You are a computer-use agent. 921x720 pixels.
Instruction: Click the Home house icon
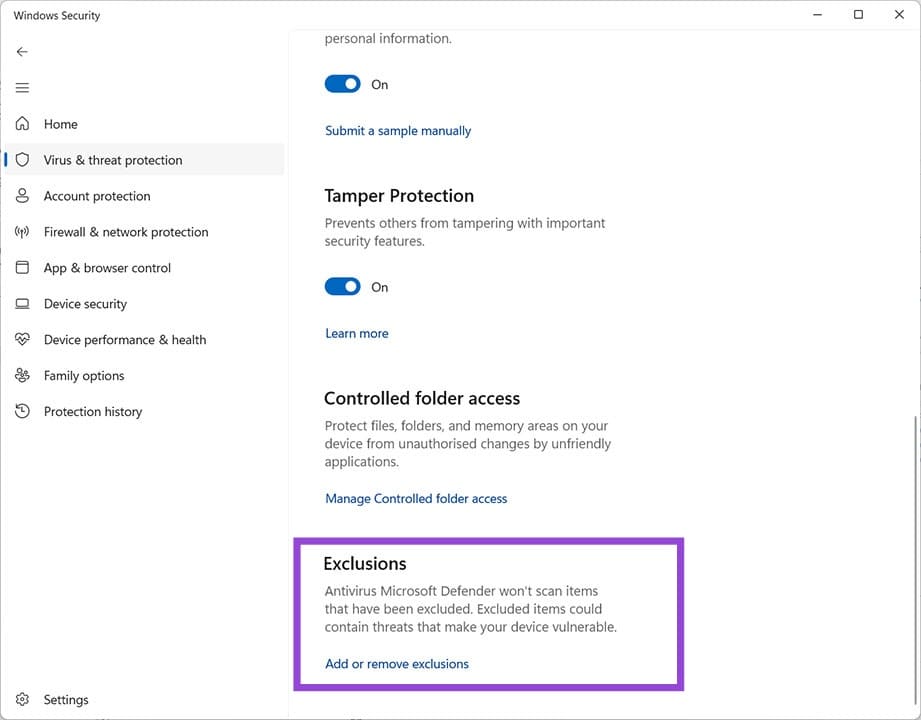tap(22, 124)
